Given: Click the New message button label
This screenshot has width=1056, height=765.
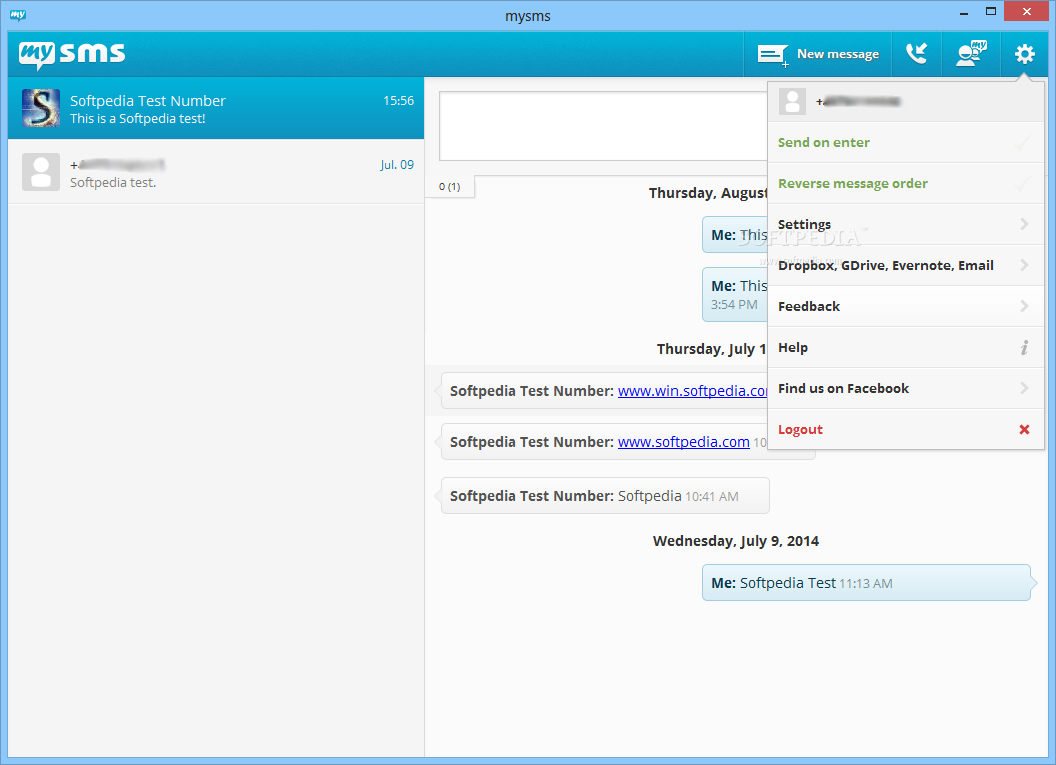Looking at the screenshot, I should click(838, 54).
